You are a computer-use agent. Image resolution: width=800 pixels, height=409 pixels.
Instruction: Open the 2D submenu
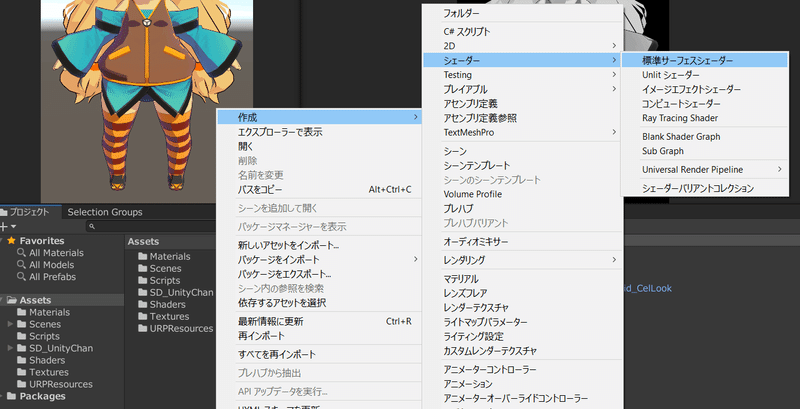click(x=522, y=46)
